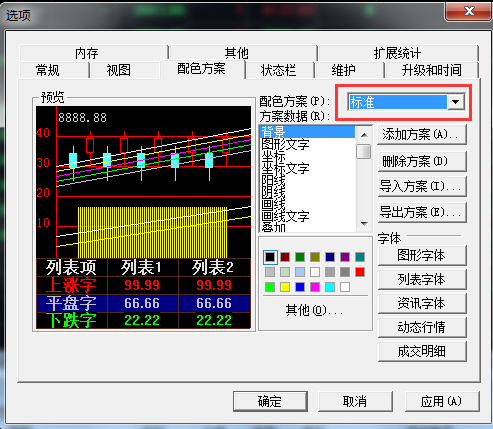Image resolution: width=493 pixels, height=429 pixels.
Task: Click the list scrollbar thumb
Action: [364, 152]
